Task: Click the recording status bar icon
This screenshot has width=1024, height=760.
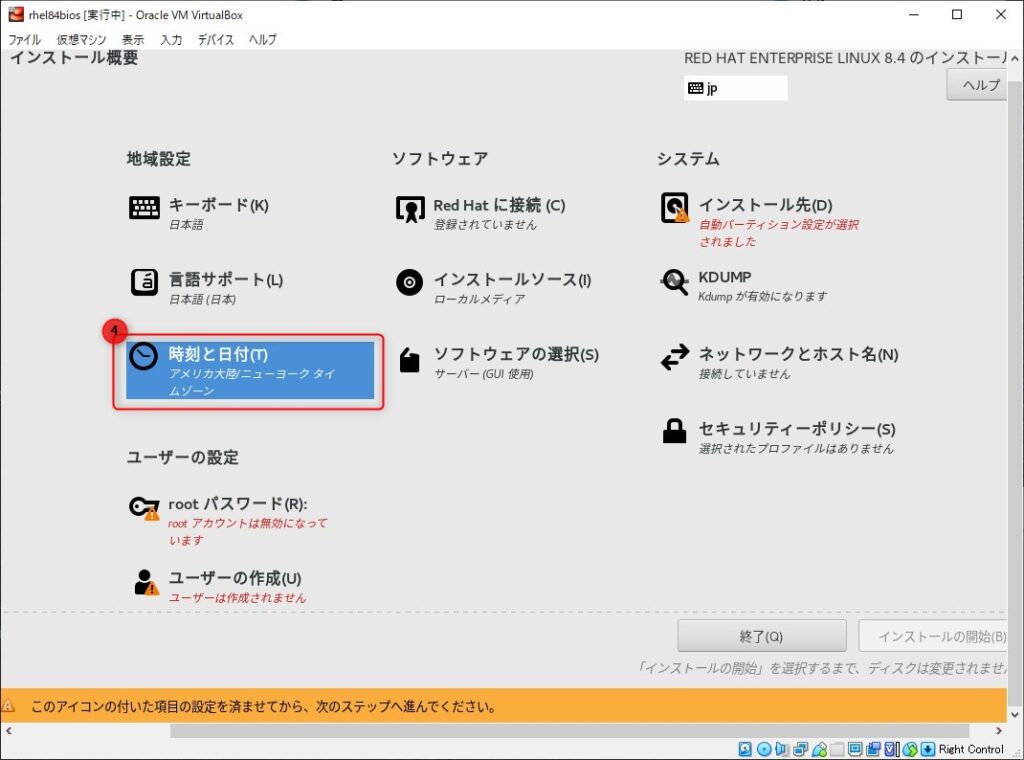Action: (873, 749)
